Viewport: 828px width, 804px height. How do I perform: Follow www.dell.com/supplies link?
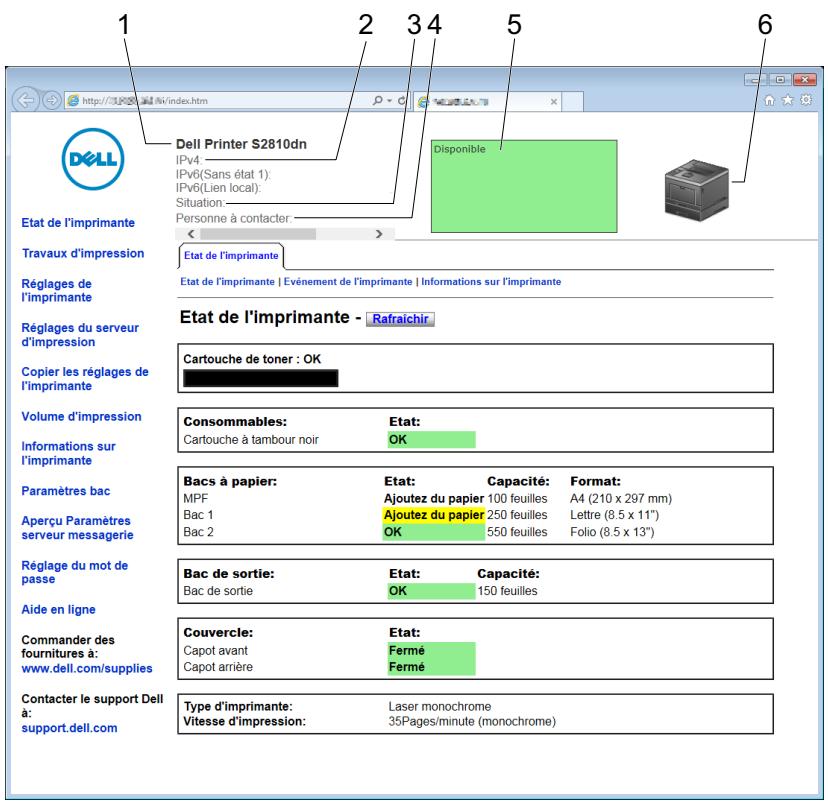click(87, 668)
